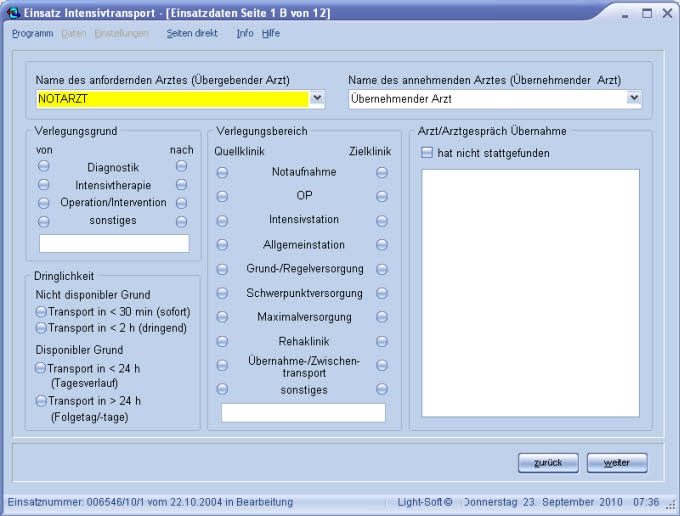Select Allgemeinstation as Quellklinik
Image resolution: width=680 pixels, height=516 pixels.
point(222,245)
